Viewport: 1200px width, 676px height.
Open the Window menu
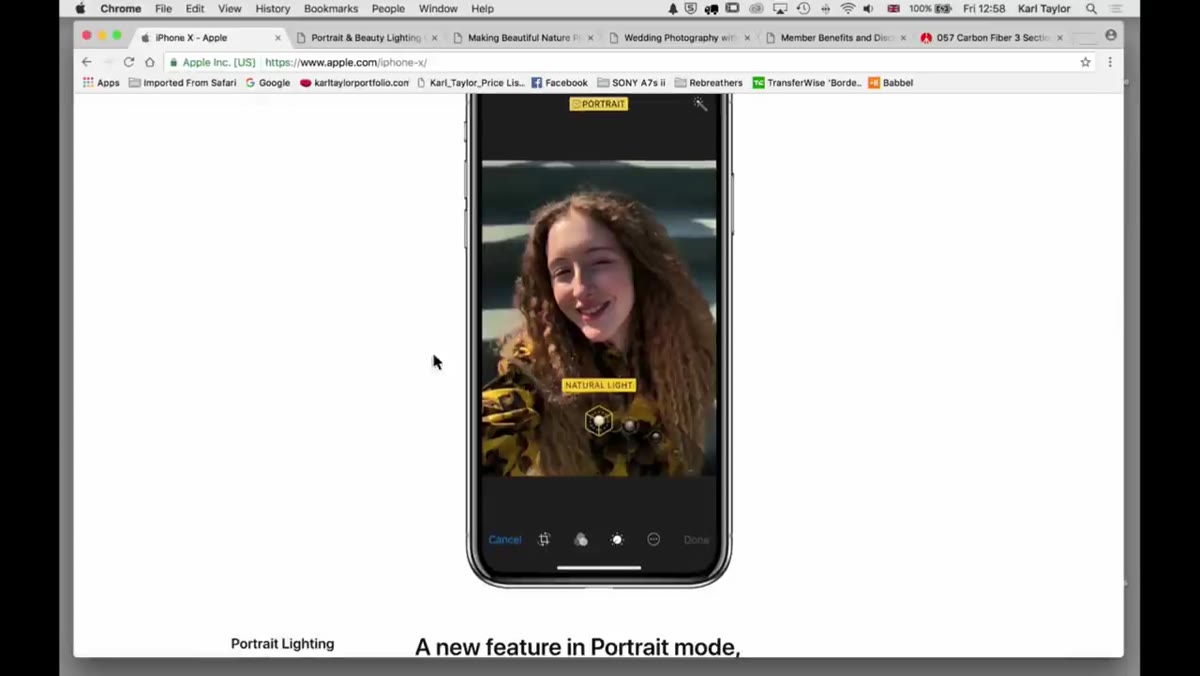(x=438, y=9)
